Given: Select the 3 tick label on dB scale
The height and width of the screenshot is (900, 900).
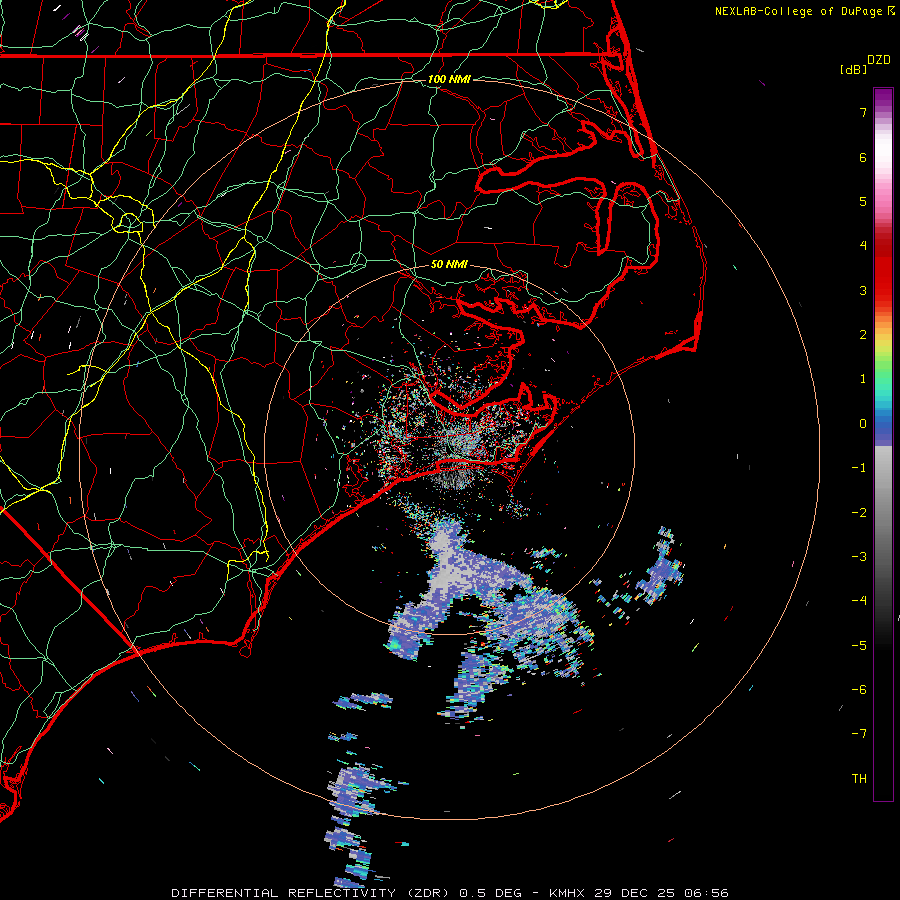Looking at the screenshot, I should click(863, 290).
